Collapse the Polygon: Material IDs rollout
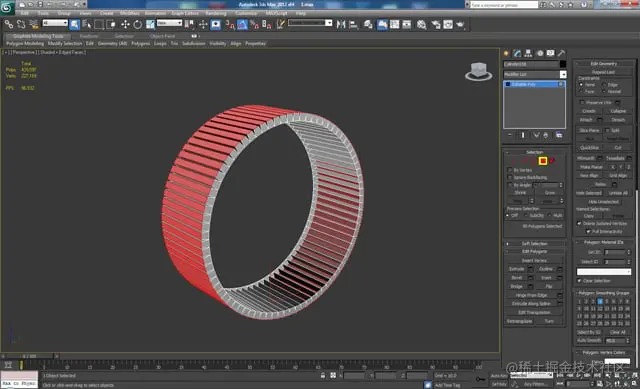The width and height of the screenshot is (640, 389). pos(604,242)
